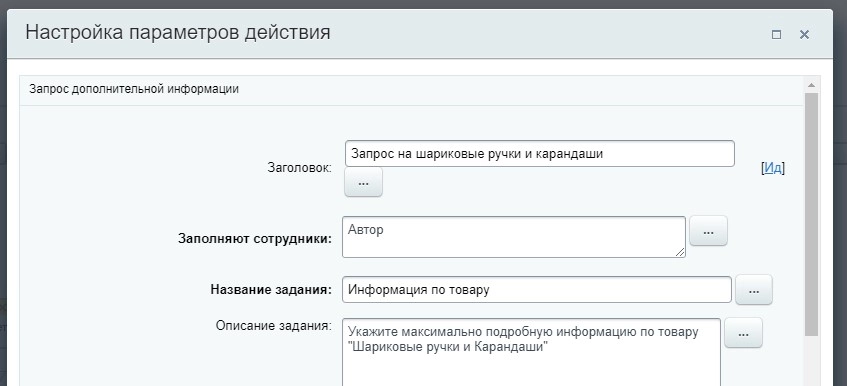
Task: Follow the Ид link
Action: click(x=773, y=168)
